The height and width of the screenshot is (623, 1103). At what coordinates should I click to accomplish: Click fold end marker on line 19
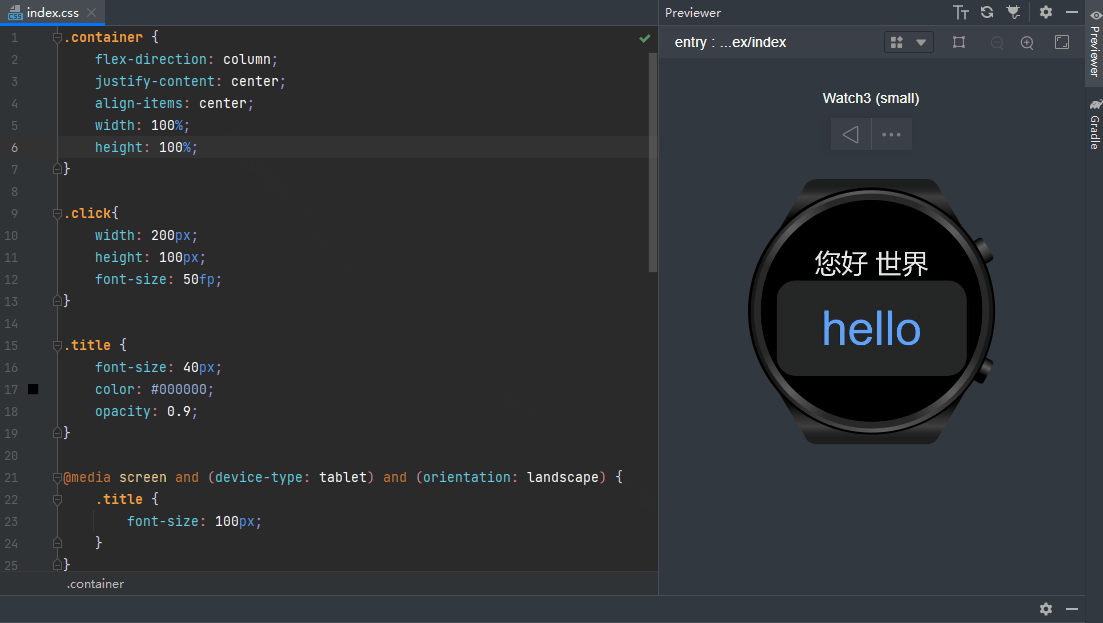tap(57, 433)
